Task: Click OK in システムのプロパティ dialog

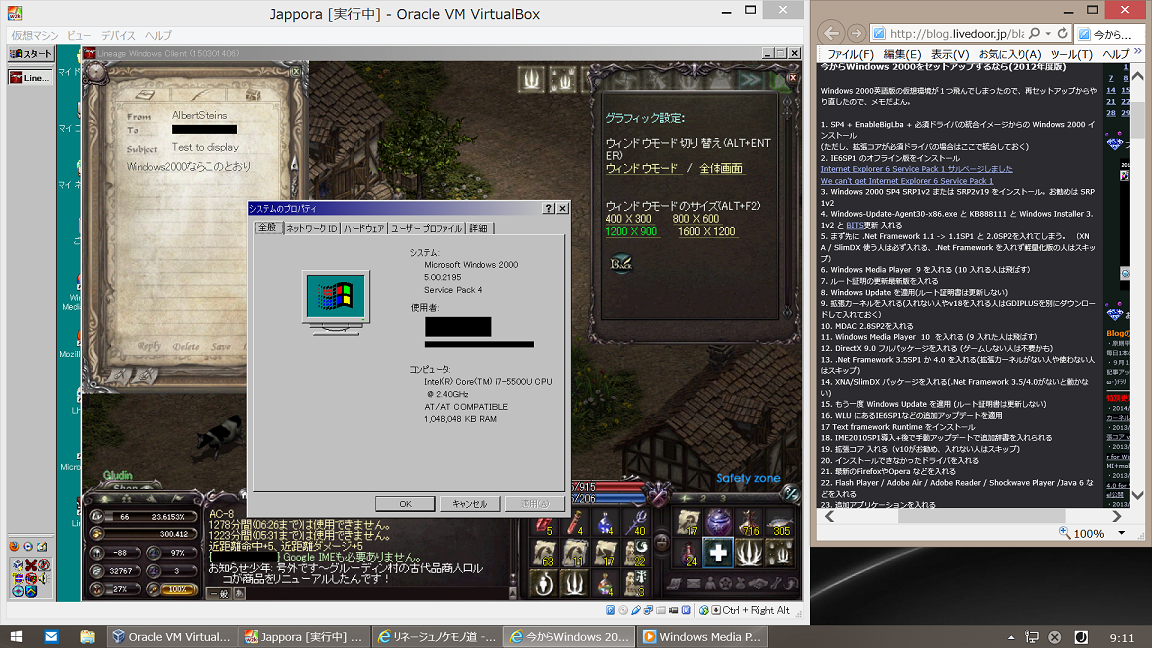Action: [406, 504]
